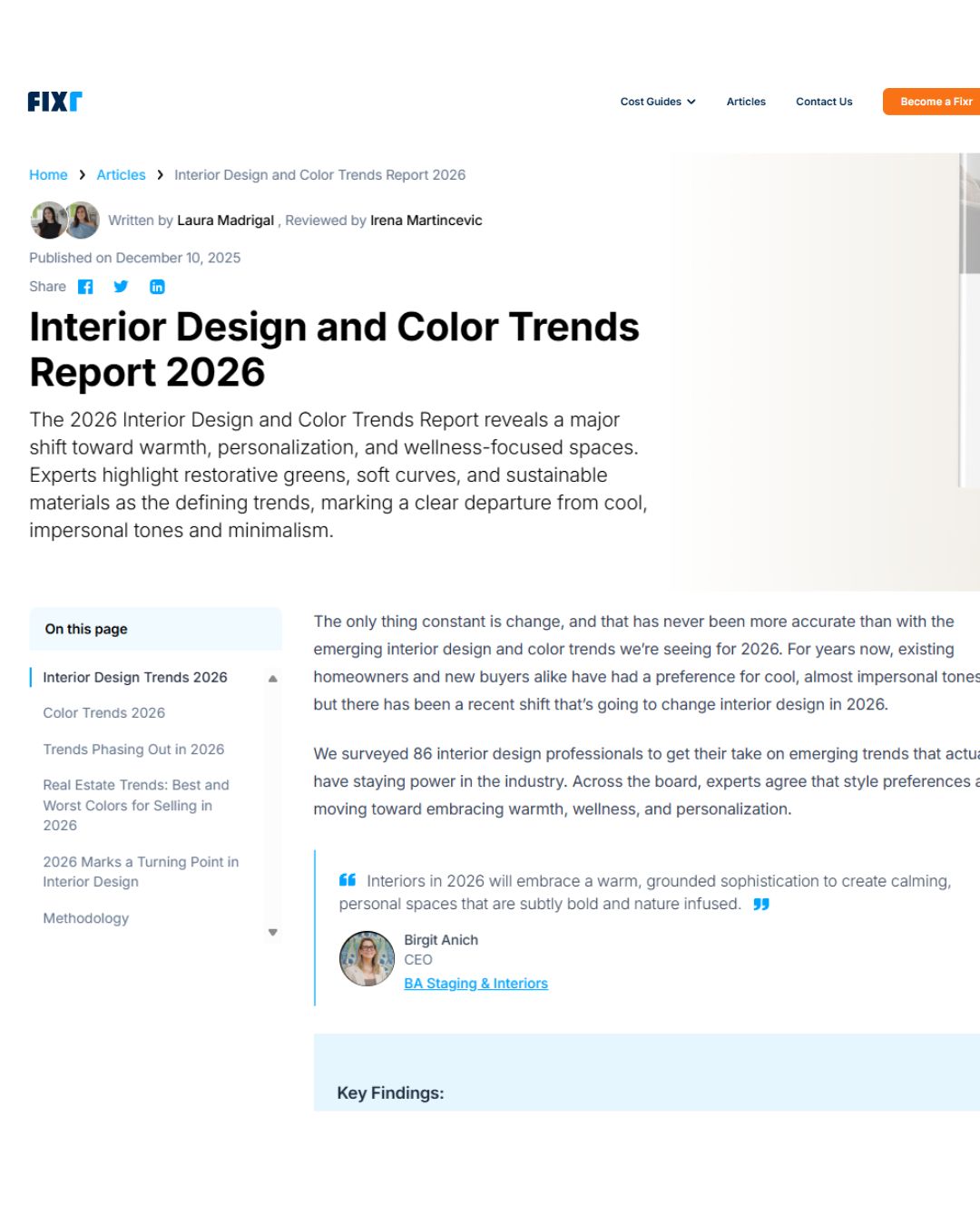This screenshot has height=1225, width=980.
Task: Click Irena Martincevic's avatar photo
Action: [82, 220]
